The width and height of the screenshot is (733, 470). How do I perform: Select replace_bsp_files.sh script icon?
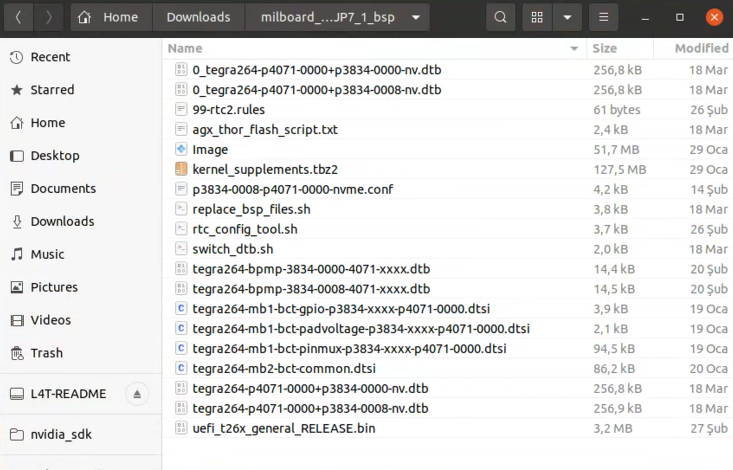click(x=181, y=209)
